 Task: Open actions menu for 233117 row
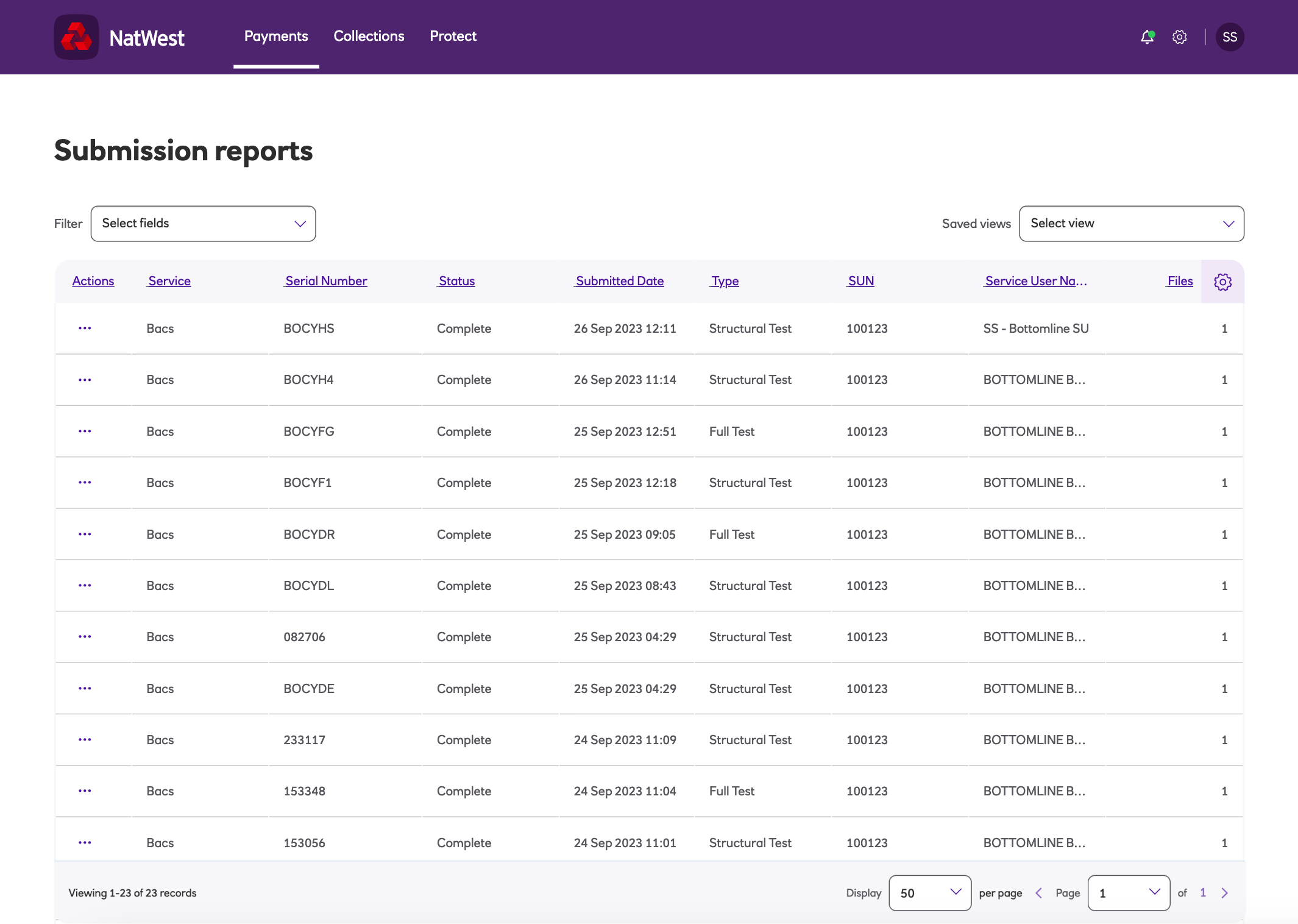pos(85,740)
